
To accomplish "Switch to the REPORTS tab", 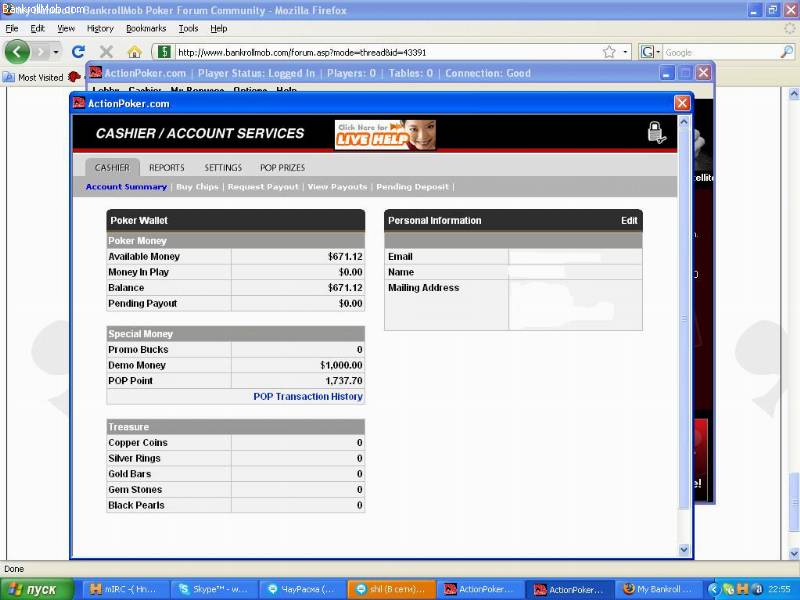I will tap(167, 167).
